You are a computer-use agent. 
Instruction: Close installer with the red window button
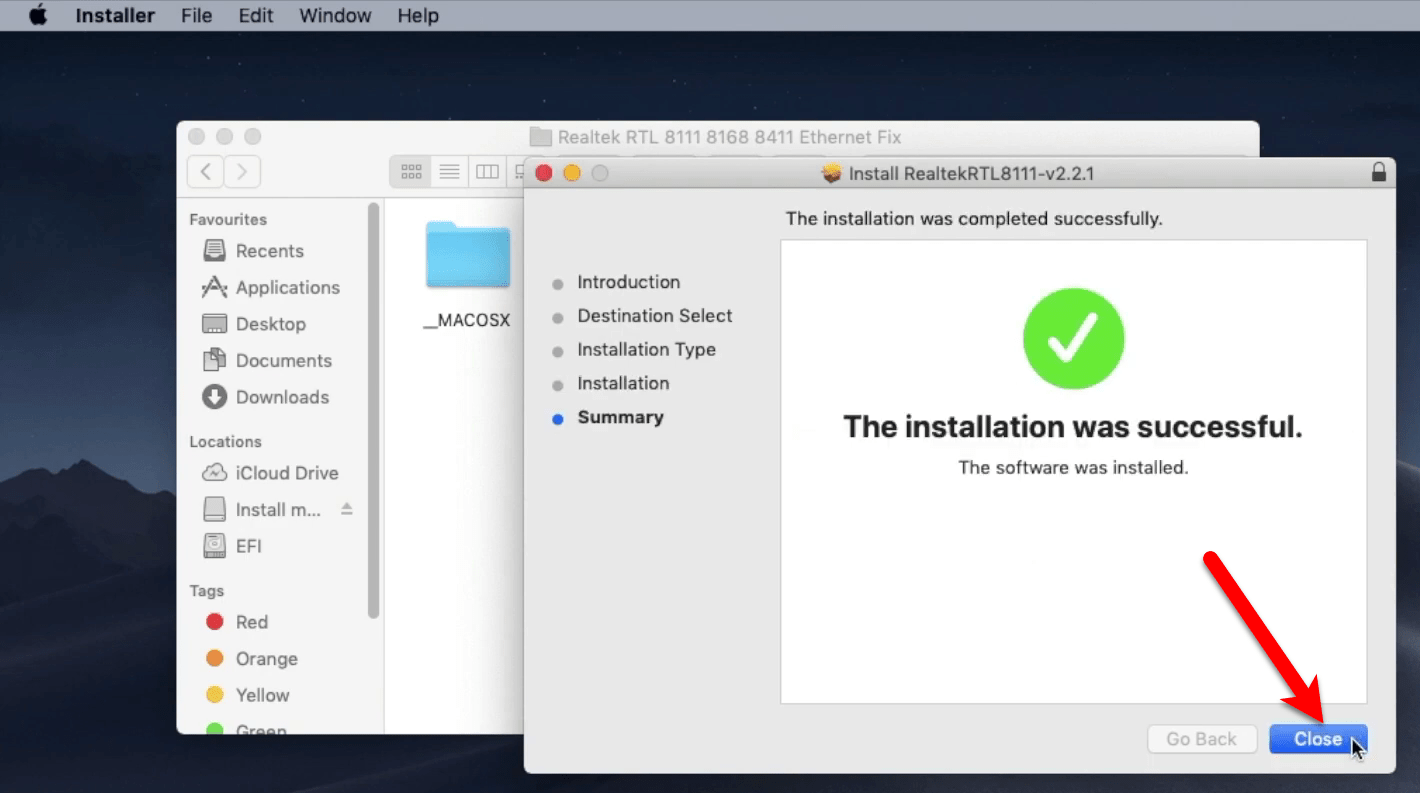[x=544, y=173]
